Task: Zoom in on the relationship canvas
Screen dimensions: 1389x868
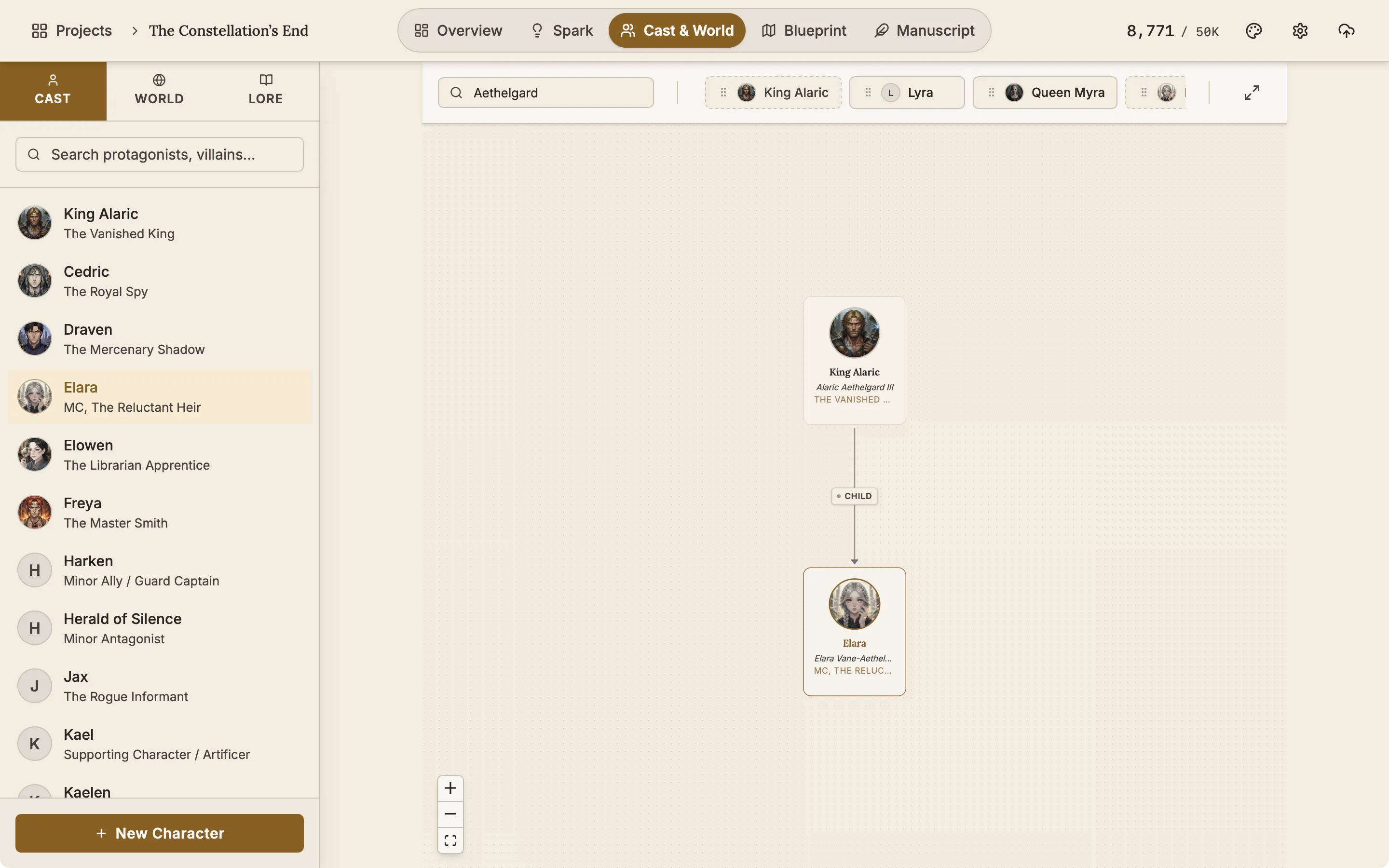Action: 450,787
